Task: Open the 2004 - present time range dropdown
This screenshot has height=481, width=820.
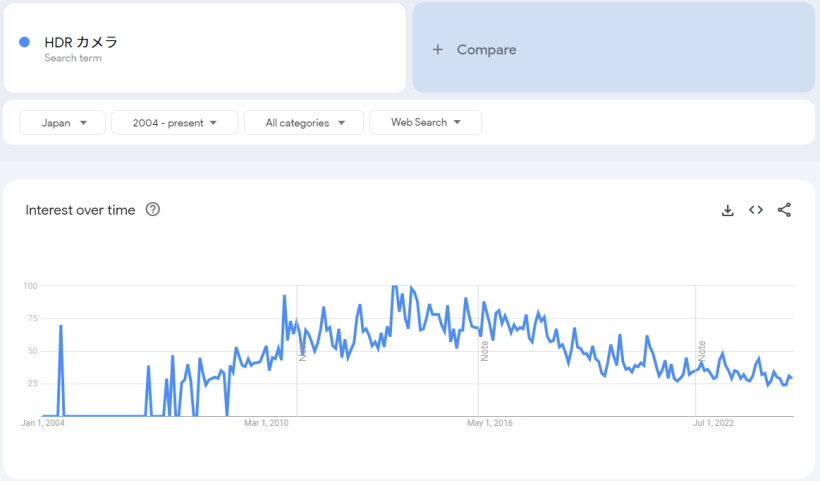Action: [x=174, y=123]
